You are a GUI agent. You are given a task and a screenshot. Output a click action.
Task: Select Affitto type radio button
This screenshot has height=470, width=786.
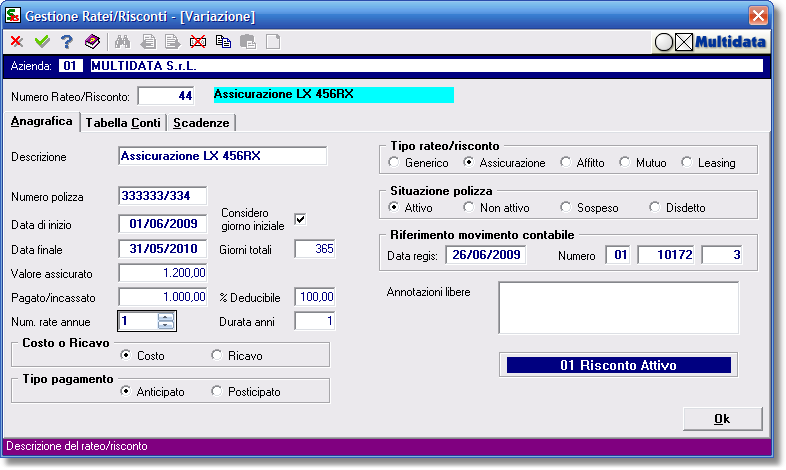tap(565, 162)
